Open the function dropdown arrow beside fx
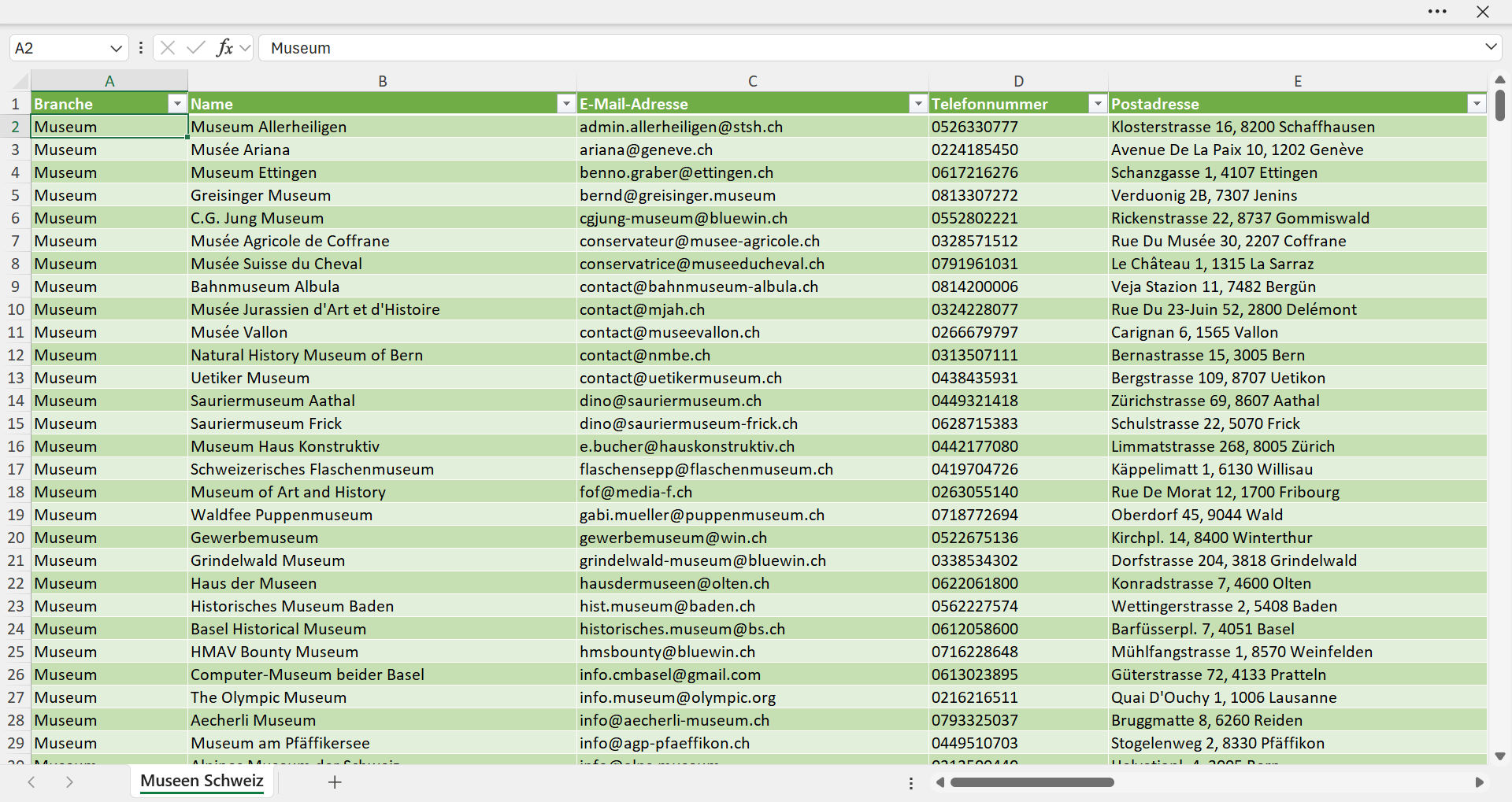The width and height of the screenshot is (1512, 802). click(x=245, y=48)
